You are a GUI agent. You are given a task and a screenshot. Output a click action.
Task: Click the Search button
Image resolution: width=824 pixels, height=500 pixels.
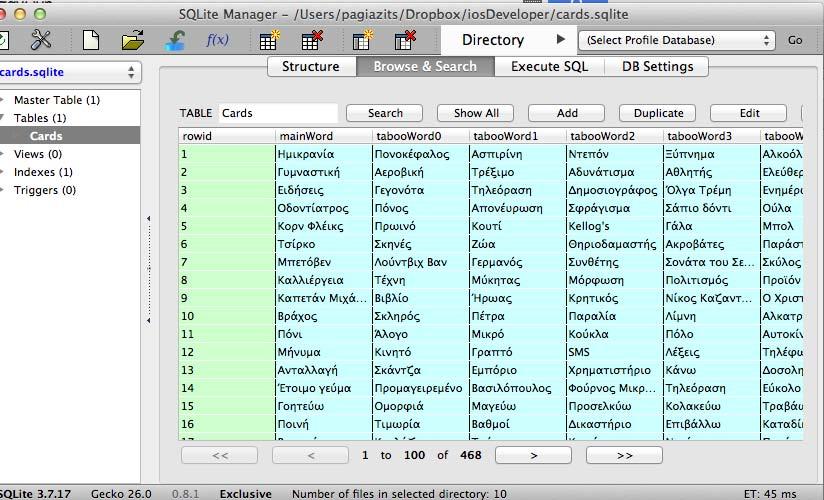(x=385, y=113)
